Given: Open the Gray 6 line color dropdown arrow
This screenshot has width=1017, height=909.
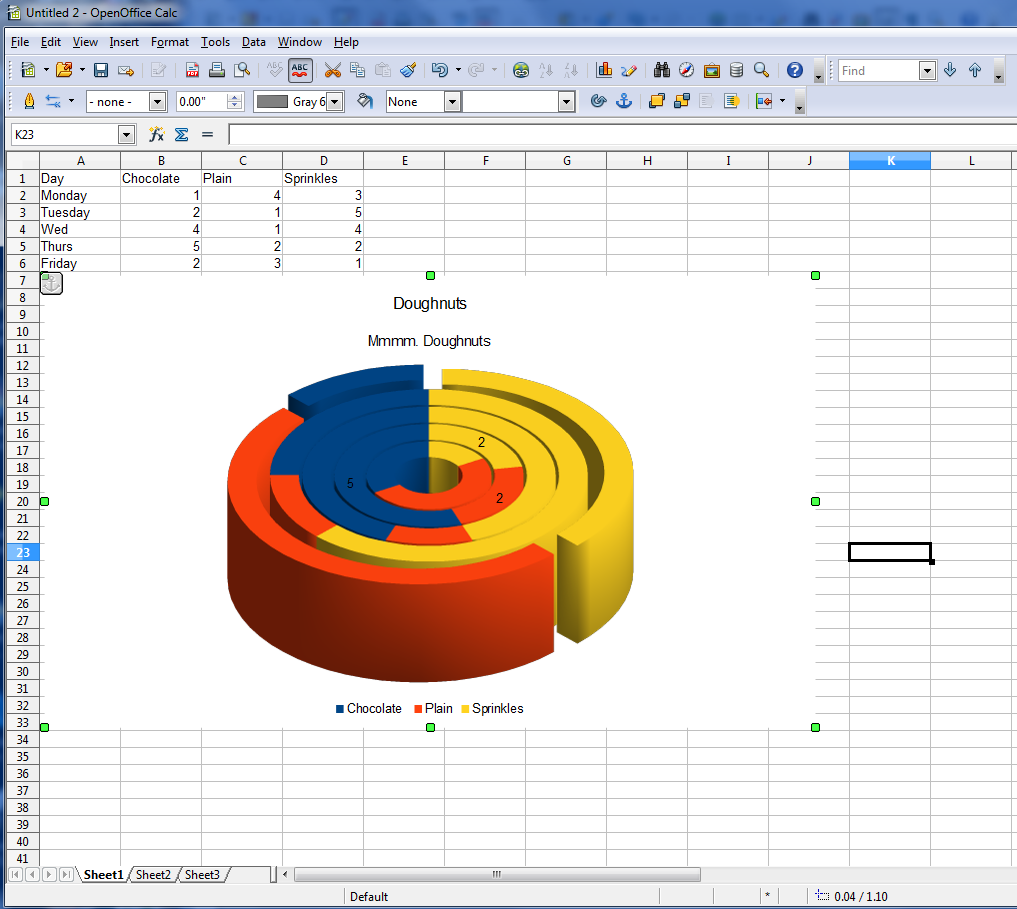Looking at the screenshot, I should click(335, 102).
